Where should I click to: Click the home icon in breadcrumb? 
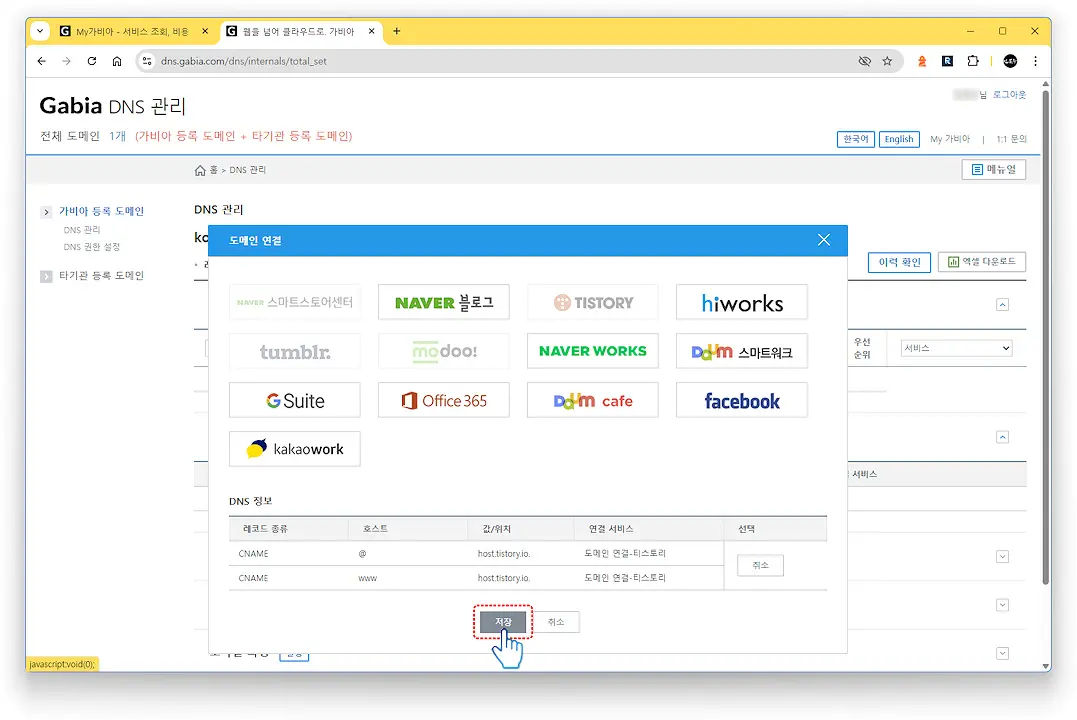pyautogui.click(x=200, y=170)
